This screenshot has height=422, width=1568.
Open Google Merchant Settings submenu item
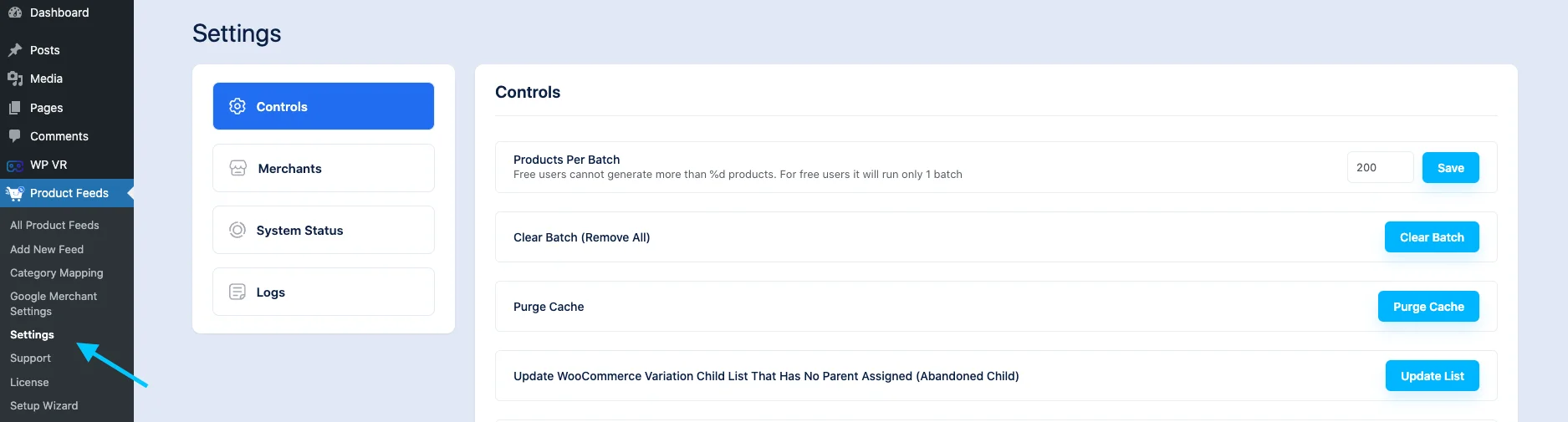[54, 303]
